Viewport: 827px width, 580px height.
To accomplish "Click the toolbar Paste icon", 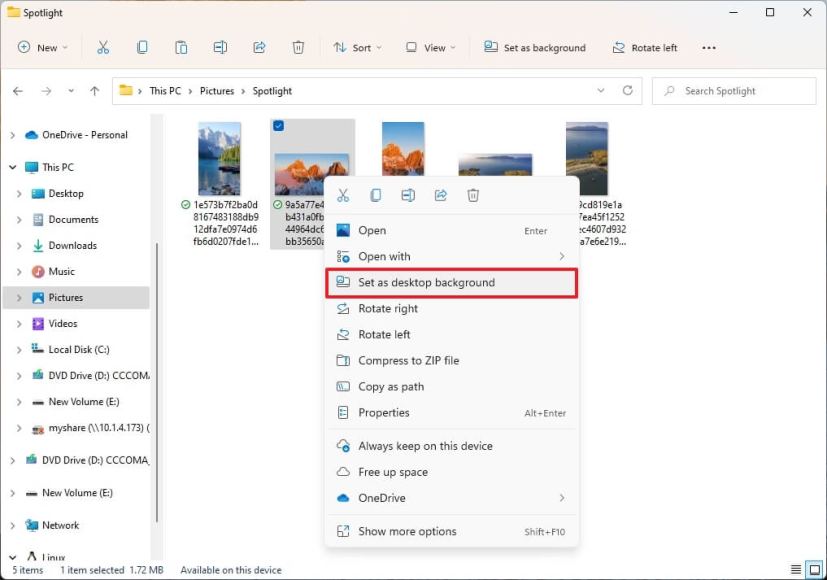I will pos(181,47).
